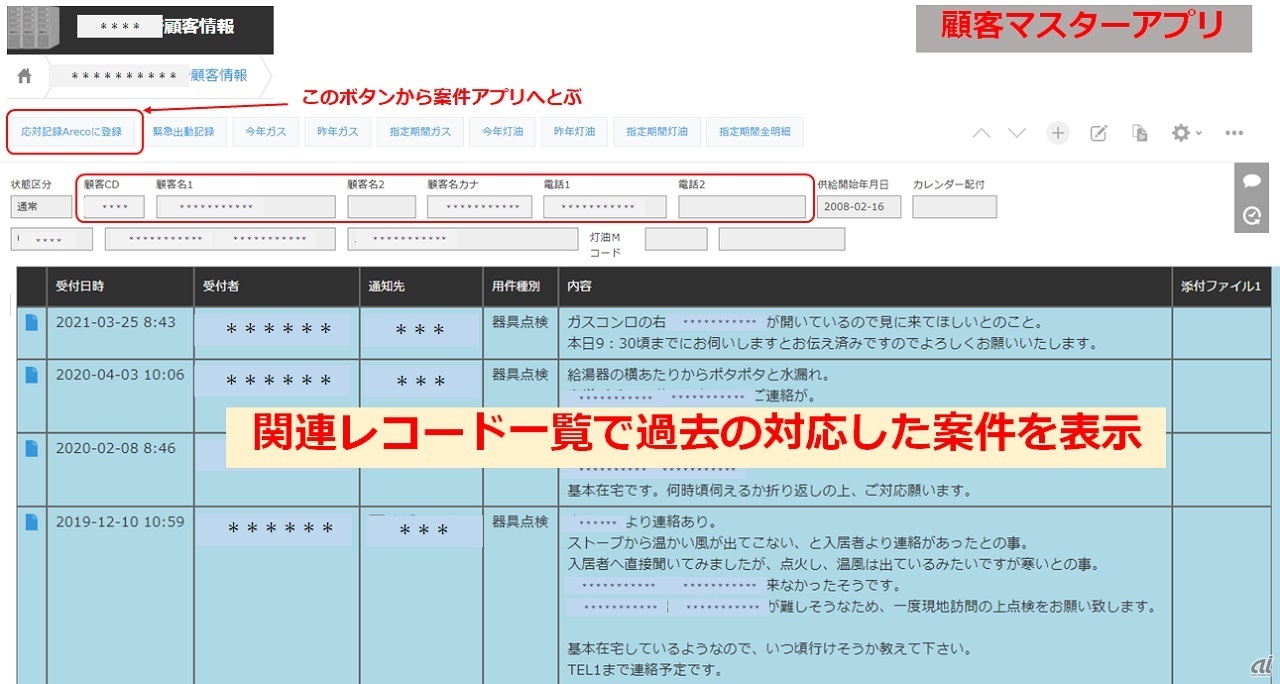
Task: Click the 供給開始年月日 field 2008-02-16
Action: tap(858, 207)
